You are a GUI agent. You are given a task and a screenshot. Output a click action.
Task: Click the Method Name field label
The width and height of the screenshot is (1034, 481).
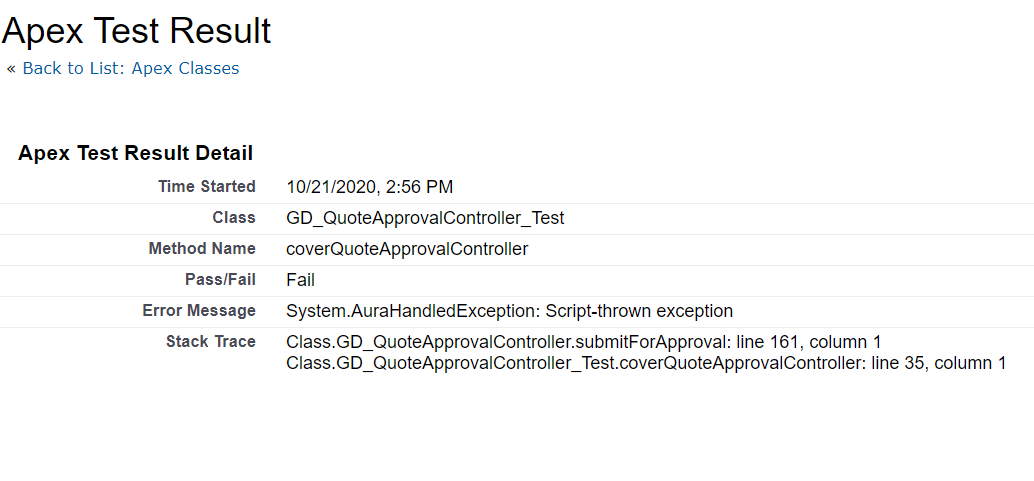click(202, 249)
